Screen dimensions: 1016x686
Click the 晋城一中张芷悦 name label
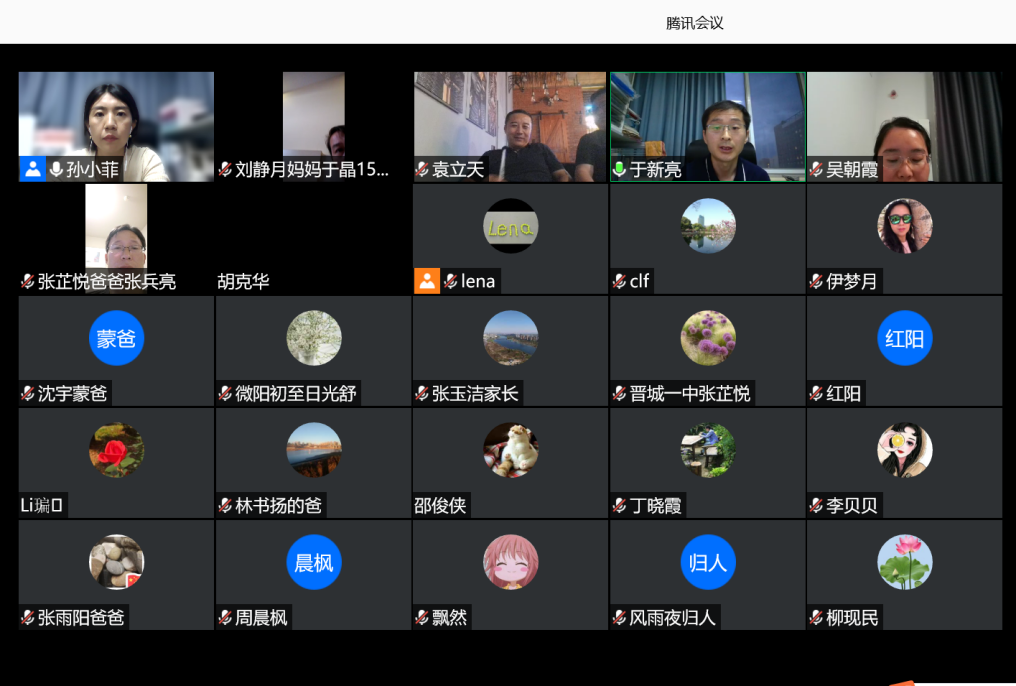click(690, 393)
